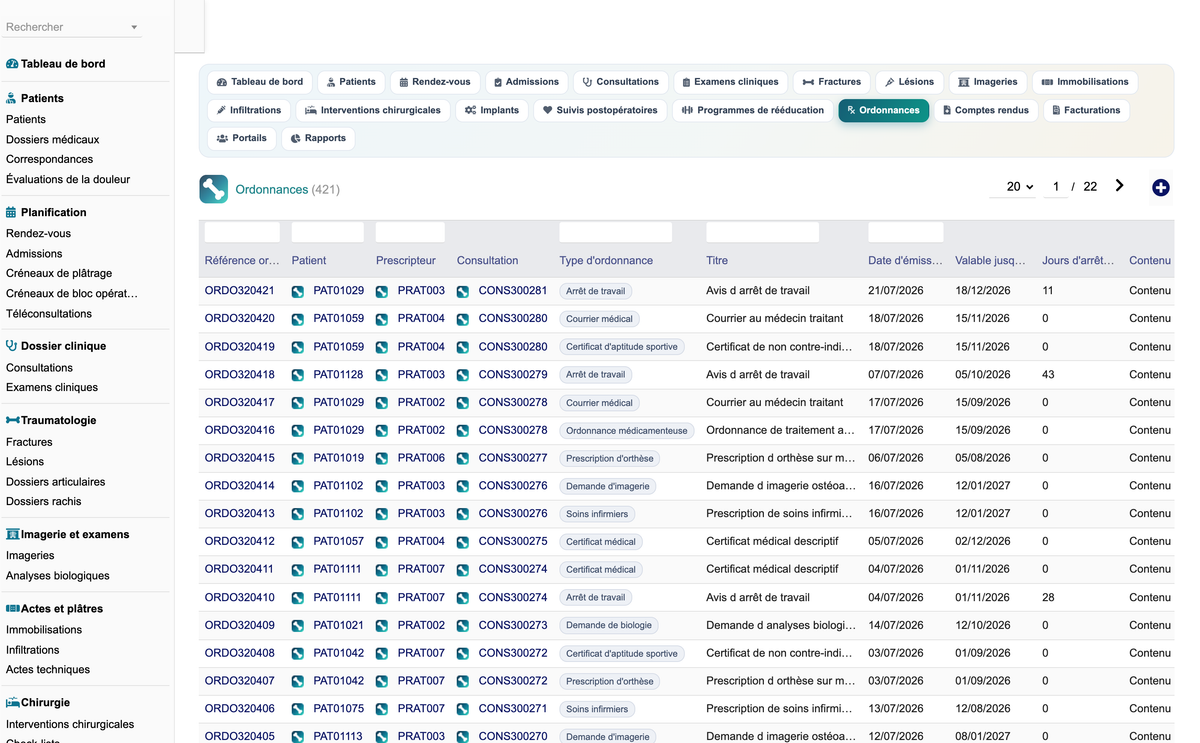
Task: Click Contenu cell in row ORDO320412
Action: click(x=1150, y=542)
